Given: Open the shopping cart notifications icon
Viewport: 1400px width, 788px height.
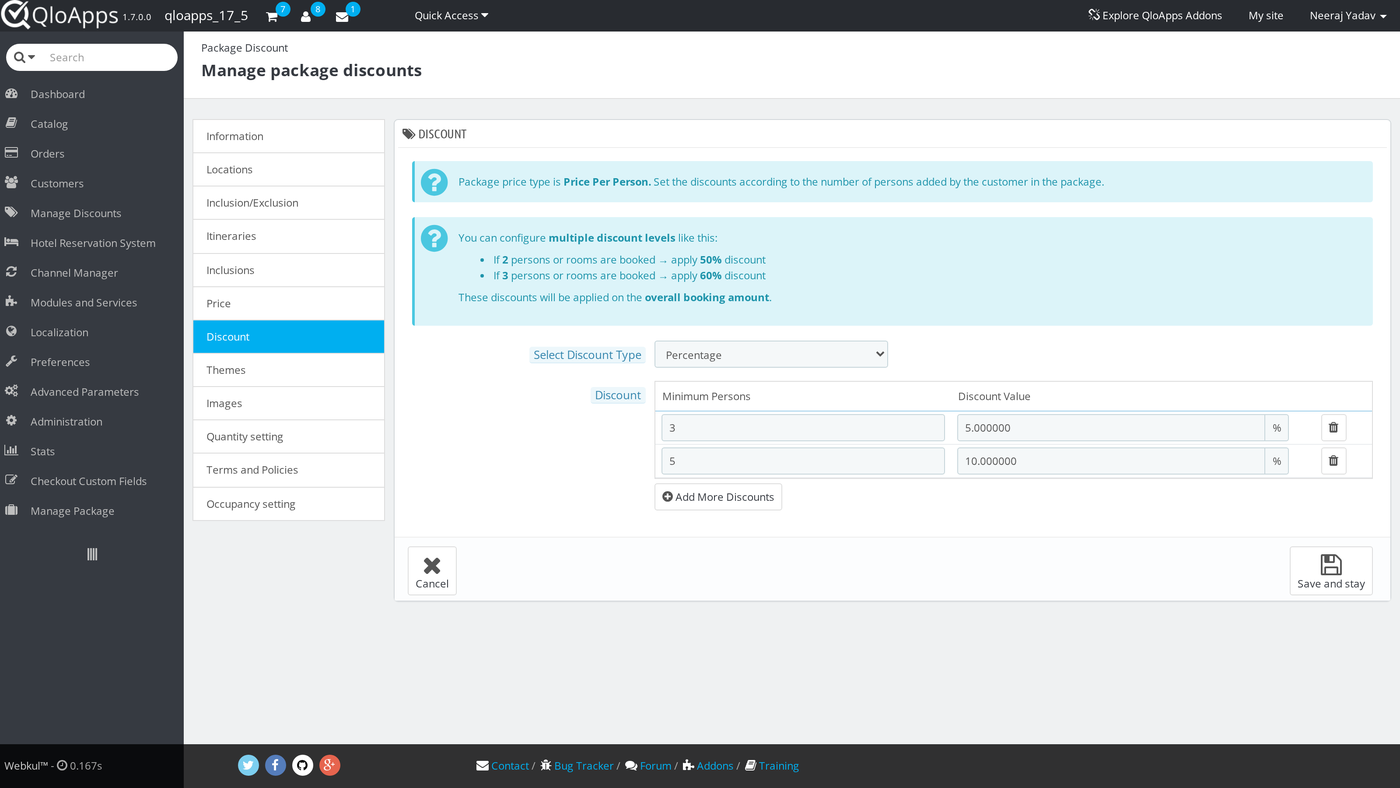Looking at the screenshot, I should pyautogui.click(x=272, y=16).
